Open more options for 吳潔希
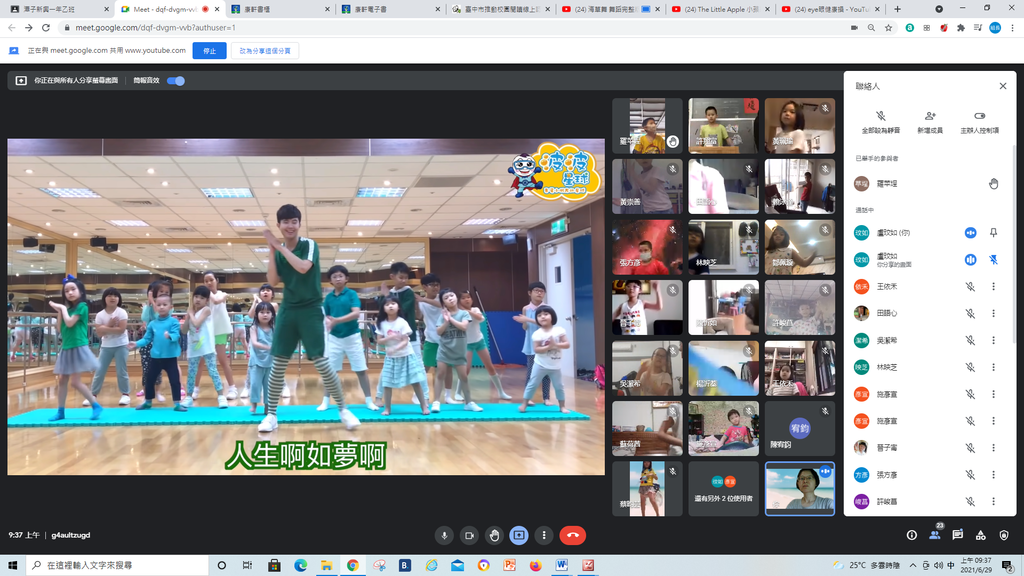Screen dimensions: 1024x576 (993, 340)
